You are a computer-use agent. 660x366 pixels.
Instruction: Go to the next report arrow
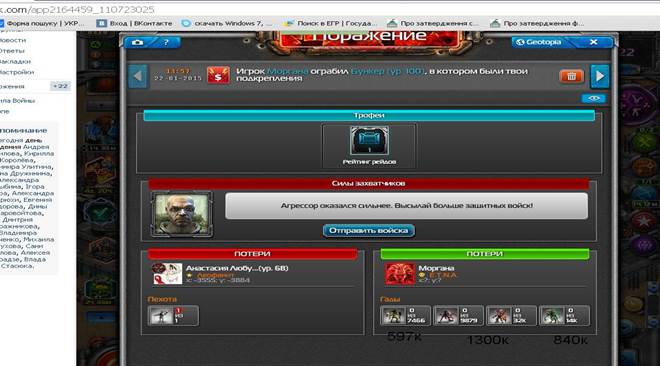coord(600,76)
